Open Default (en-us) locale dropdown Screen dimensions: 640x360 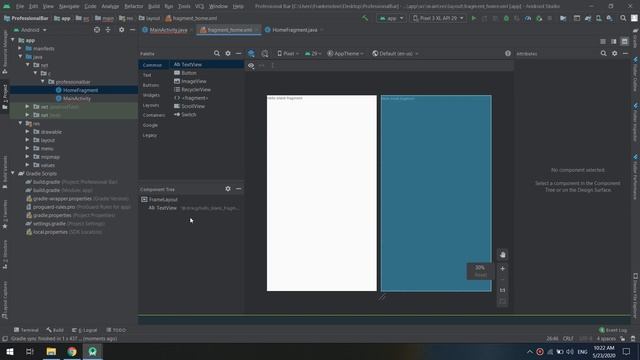(x=395, y=53)
